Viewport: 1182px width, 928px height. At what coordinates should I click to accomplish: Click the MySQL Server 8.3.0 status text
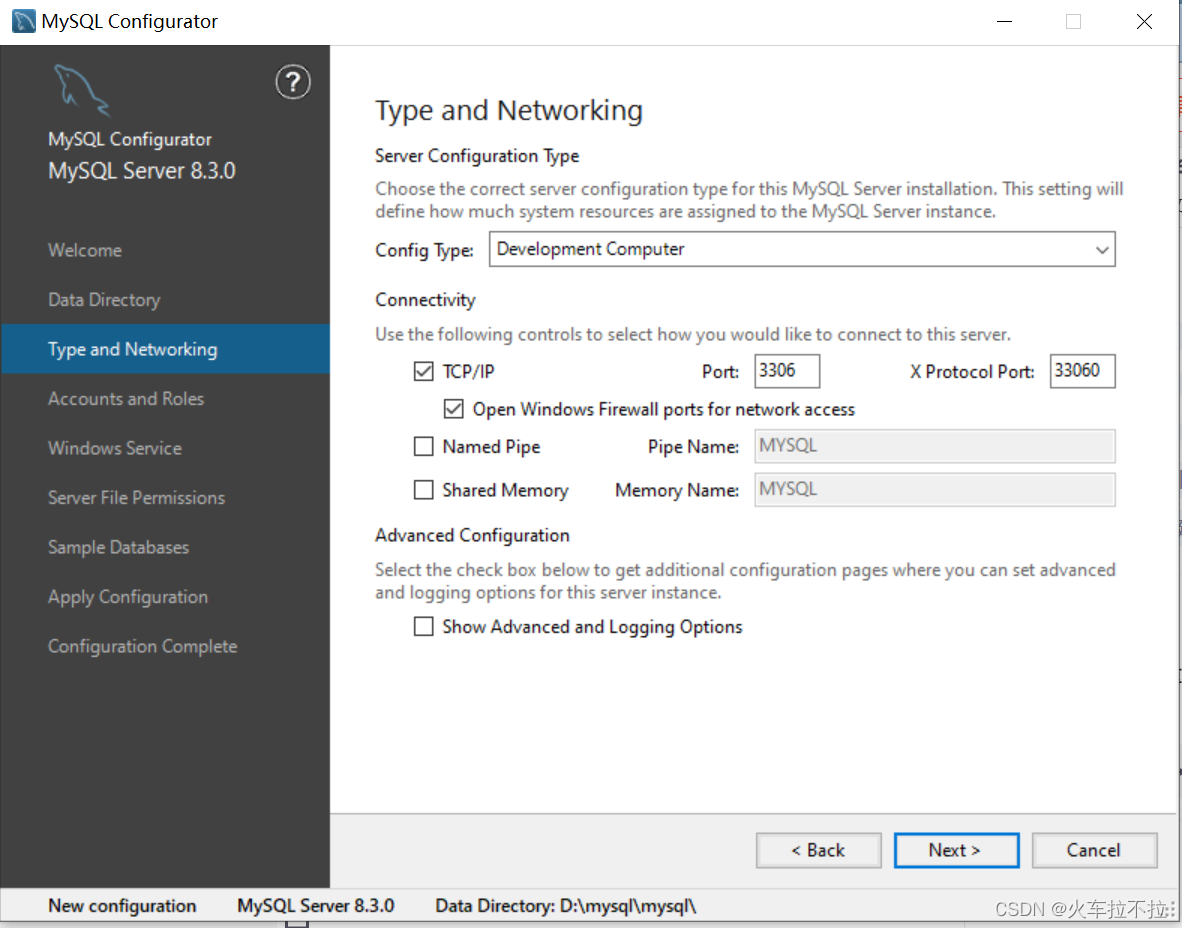tap(316, 906)
